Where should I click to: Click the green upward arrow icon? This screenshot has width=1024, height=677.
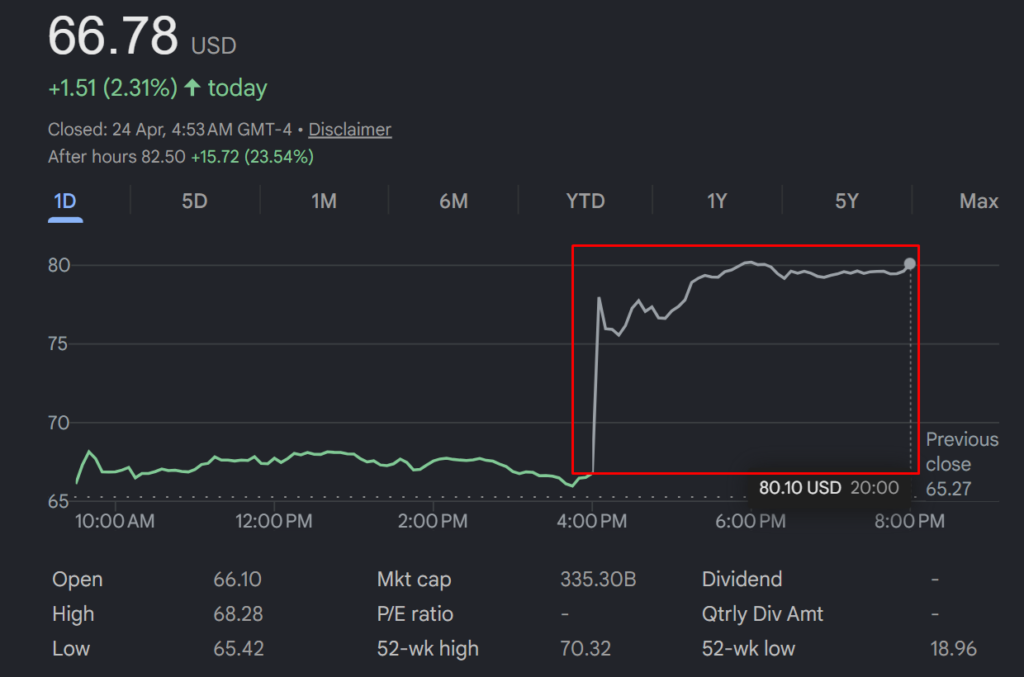(x=194, y=87)
